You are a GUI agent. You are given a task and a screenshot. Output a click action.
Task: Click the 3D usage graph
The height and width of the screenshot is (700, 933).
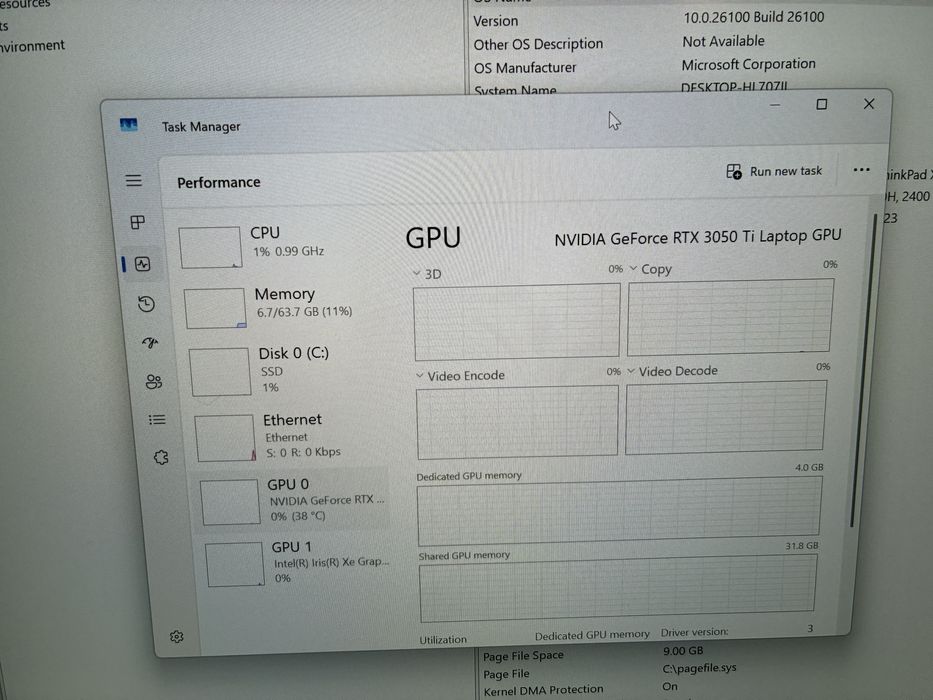516,321
